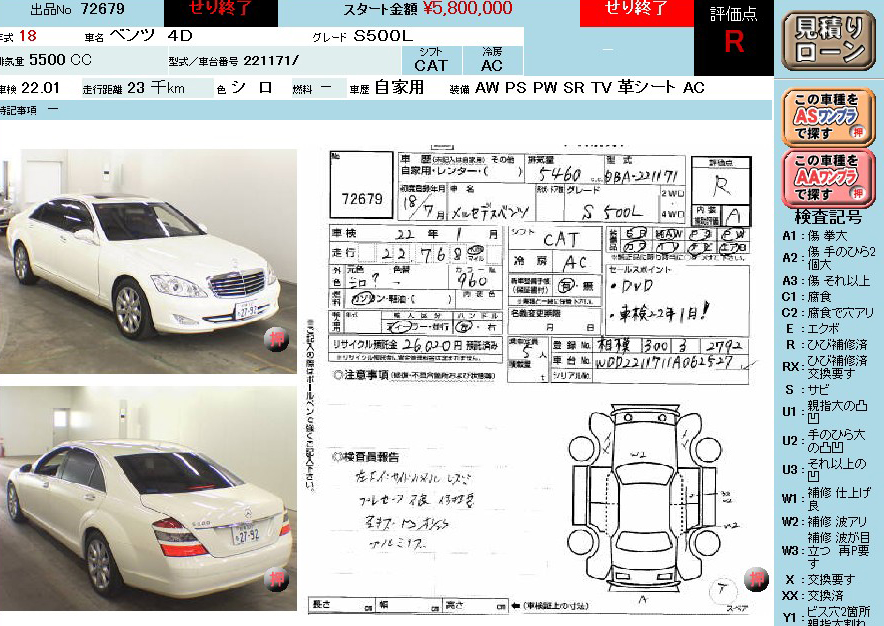Image resolution: width=884 pixels, height=626 pixels.
Task: Click the X 交換要す legend entry
Action: pos(820,580)
